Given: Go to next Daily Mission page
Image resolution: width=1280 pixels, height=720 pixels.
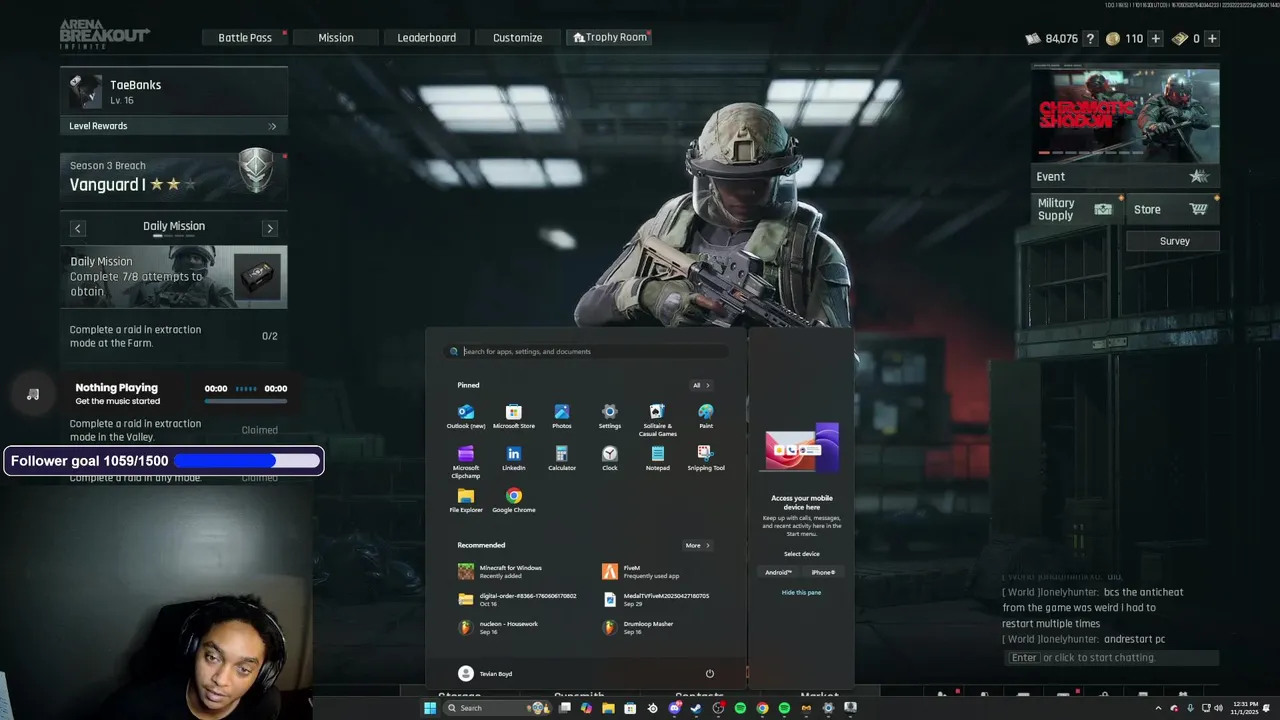Looking at the screenshot, I should tap(270, 229).
